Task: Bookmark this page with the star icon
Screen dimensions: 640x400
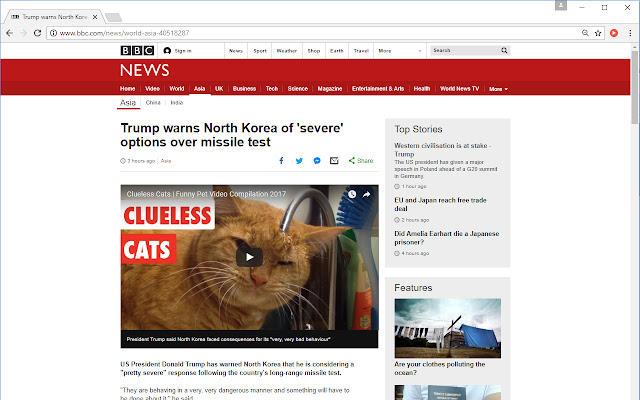Action: click(x=598, y=33)
